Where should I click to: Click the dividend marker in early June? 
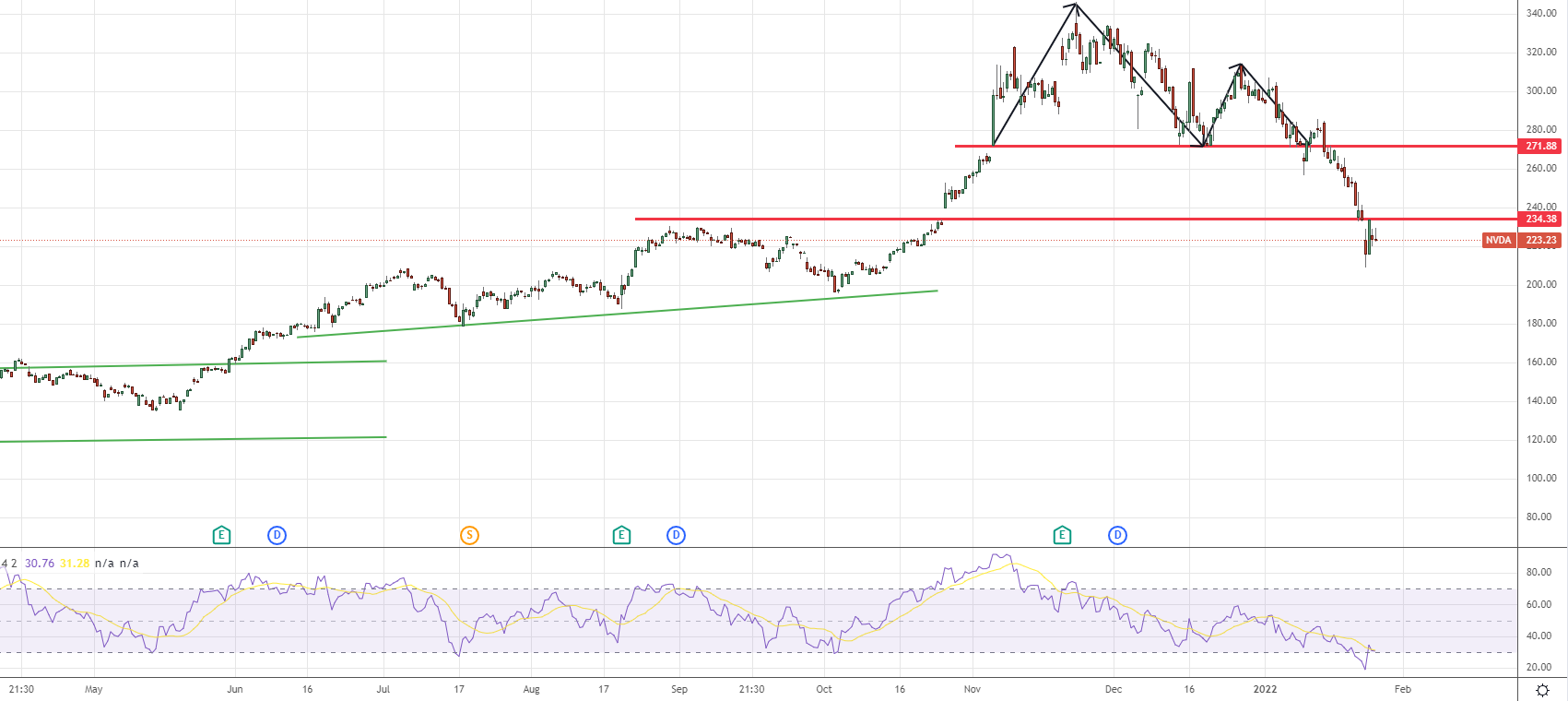[277, 535]
